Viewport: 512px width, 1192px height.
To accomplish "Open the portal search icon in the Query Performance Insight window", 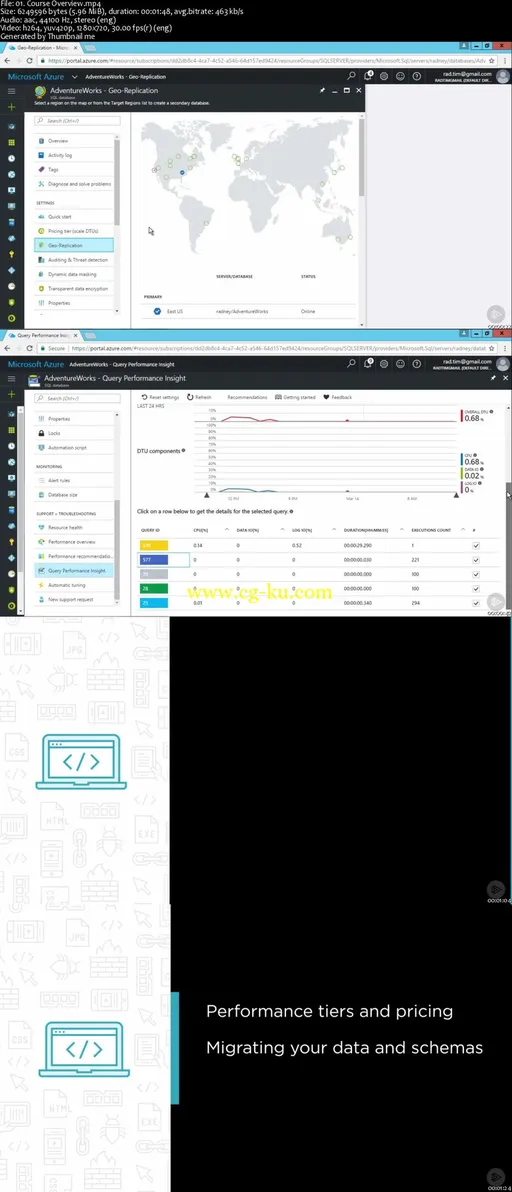I will tap(351, 363).
